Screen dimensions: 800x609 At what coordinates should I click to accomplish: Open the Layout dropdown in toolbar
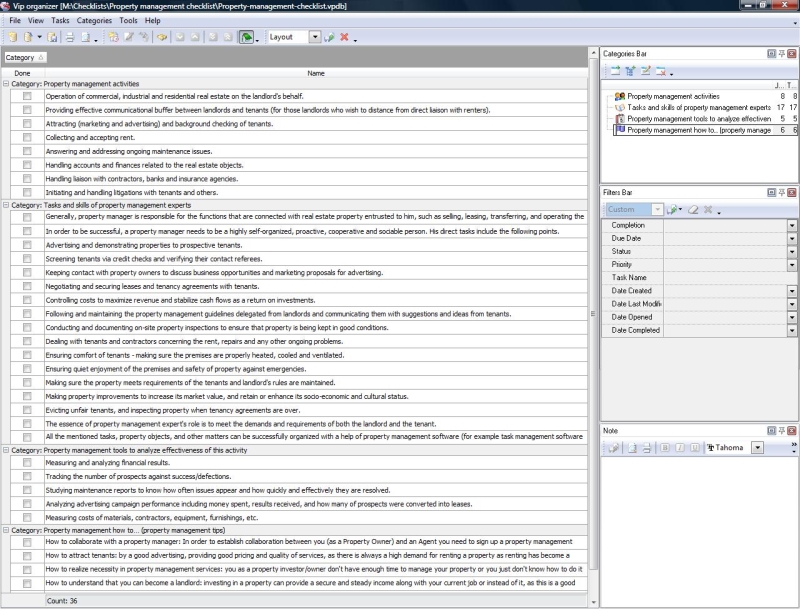(x=315, y=37)
